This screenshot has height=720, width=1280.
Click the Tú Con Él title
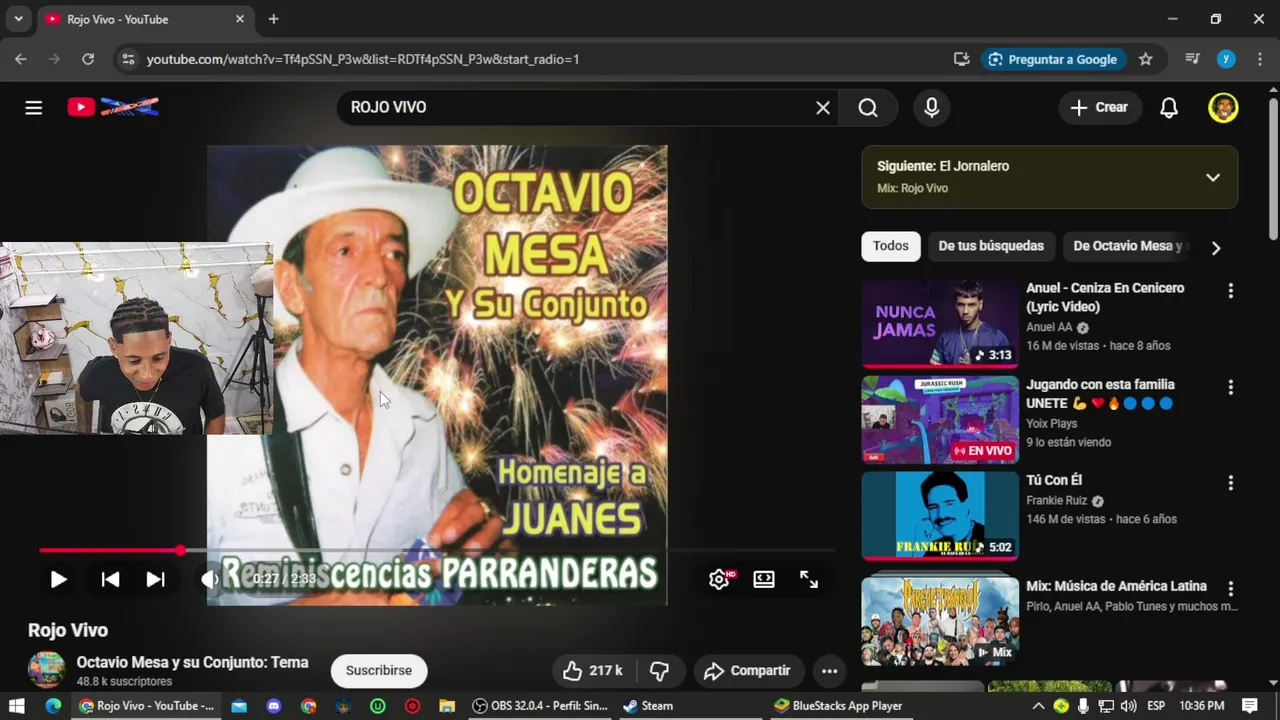[1054, 480]
